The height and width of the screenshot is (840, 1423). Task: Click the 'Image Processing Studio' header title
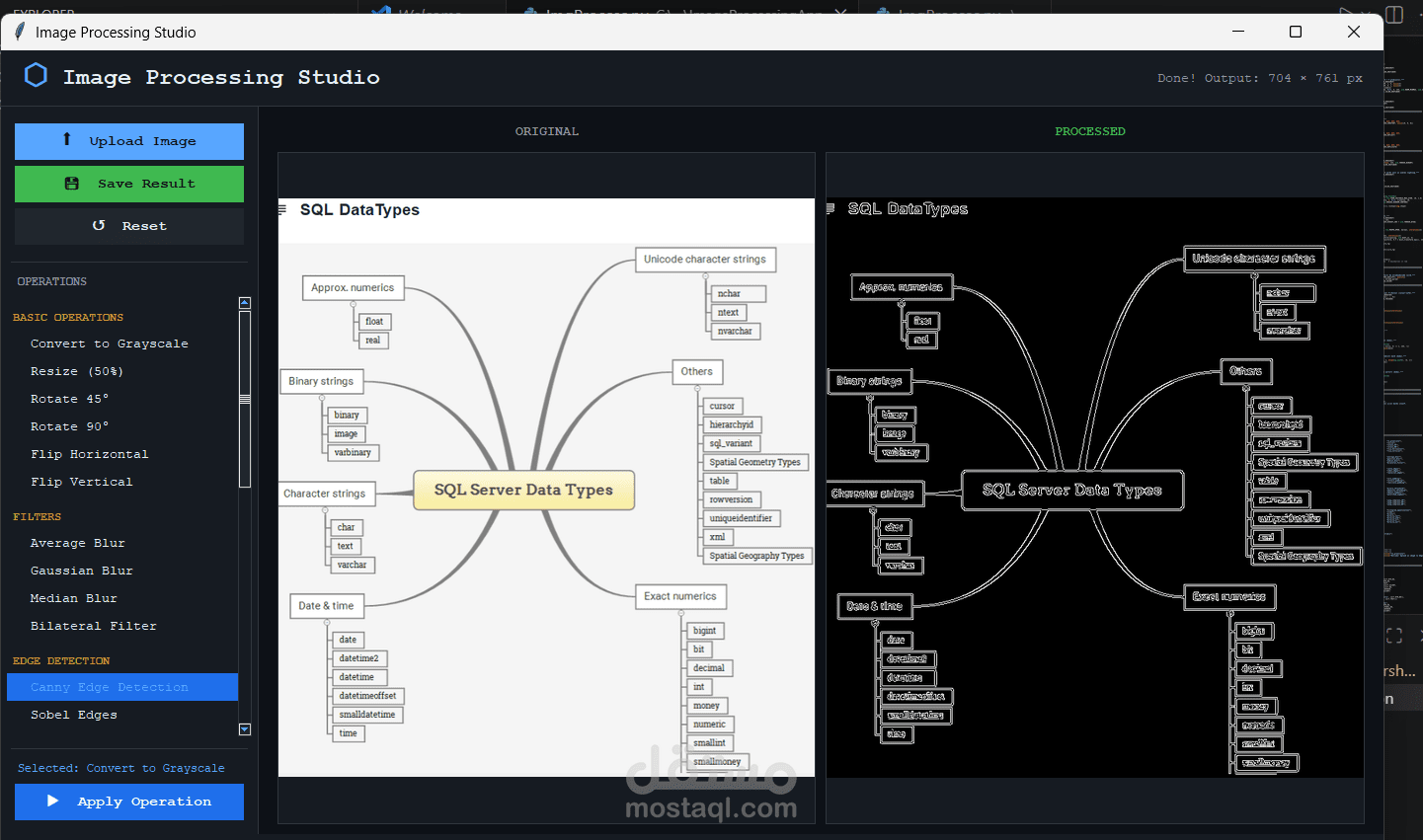(221, 77)
